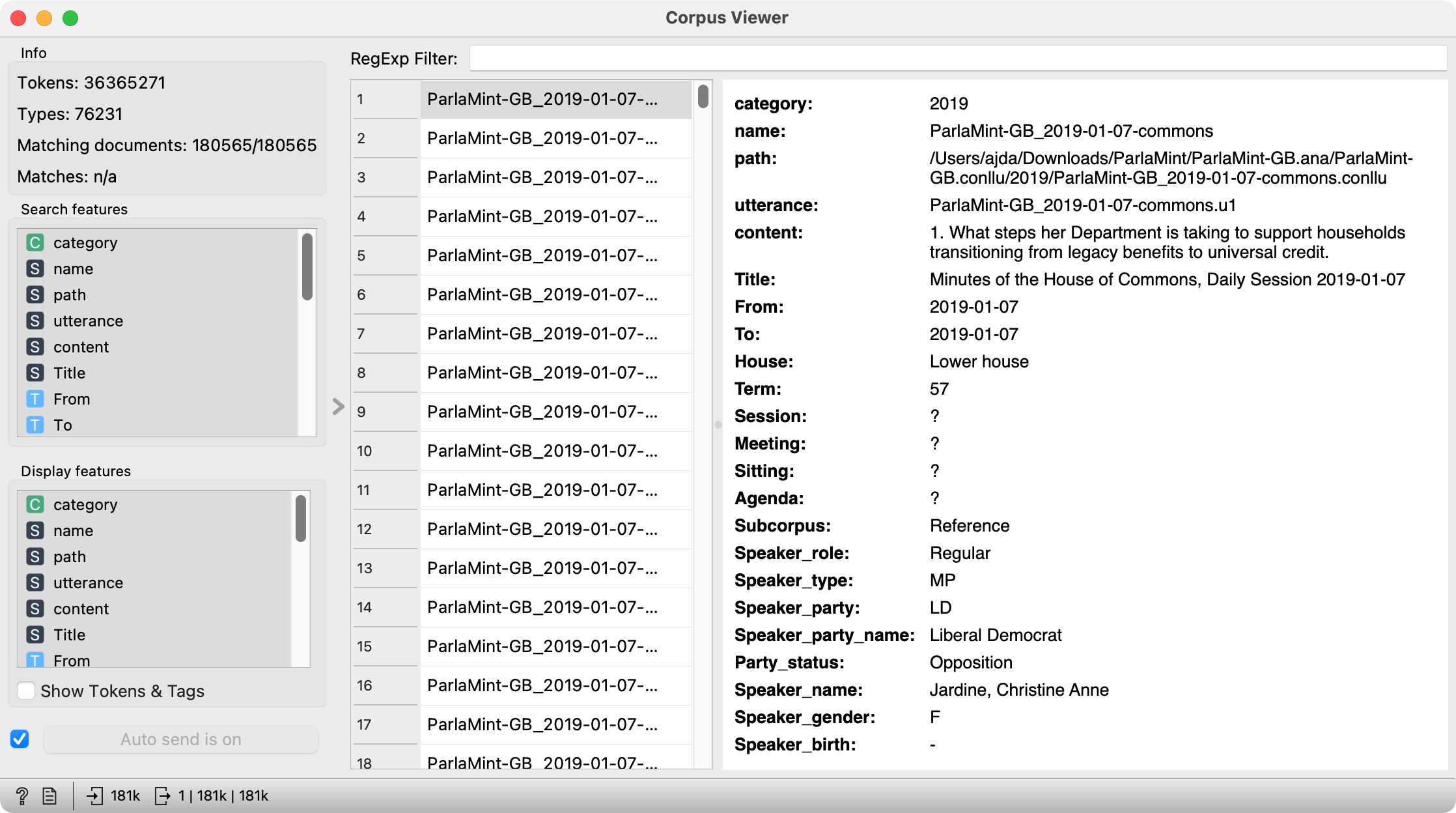Untick the auto send checkbox
The image size is (1456, 813).
coord(20,739)
